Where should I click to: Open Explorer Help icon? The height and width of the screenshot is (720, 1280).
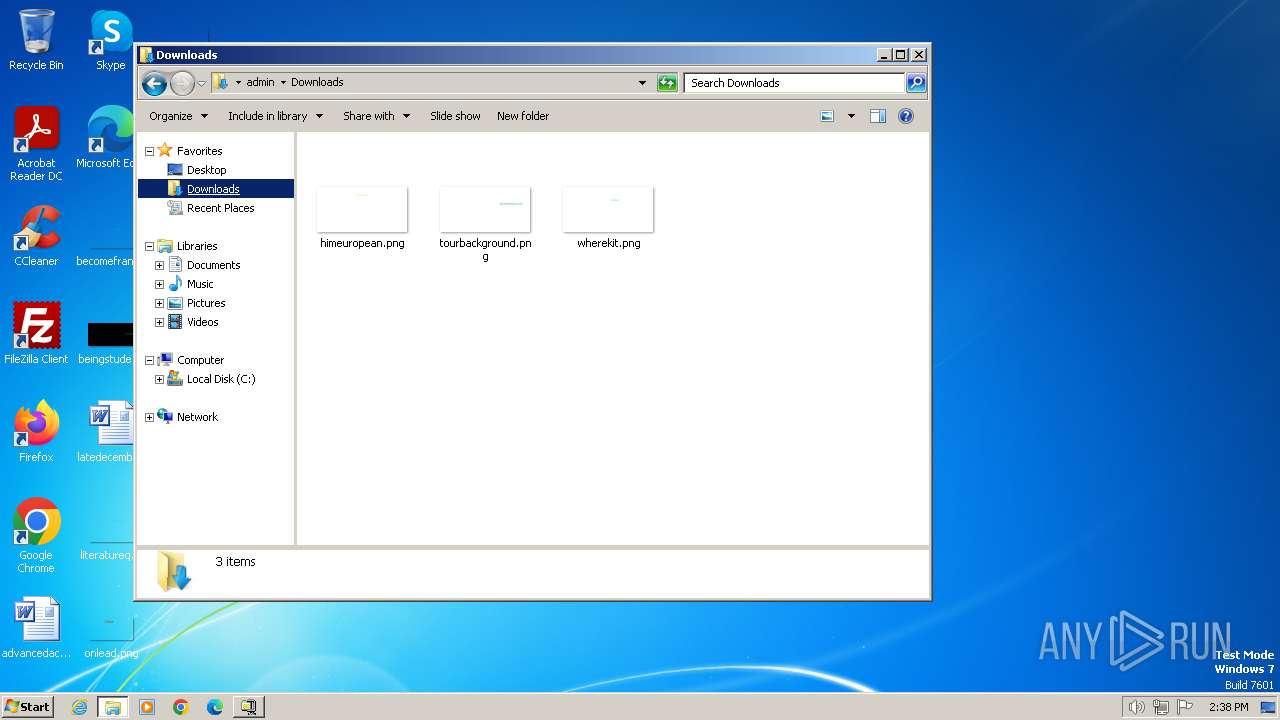click(x=906, y=116)
